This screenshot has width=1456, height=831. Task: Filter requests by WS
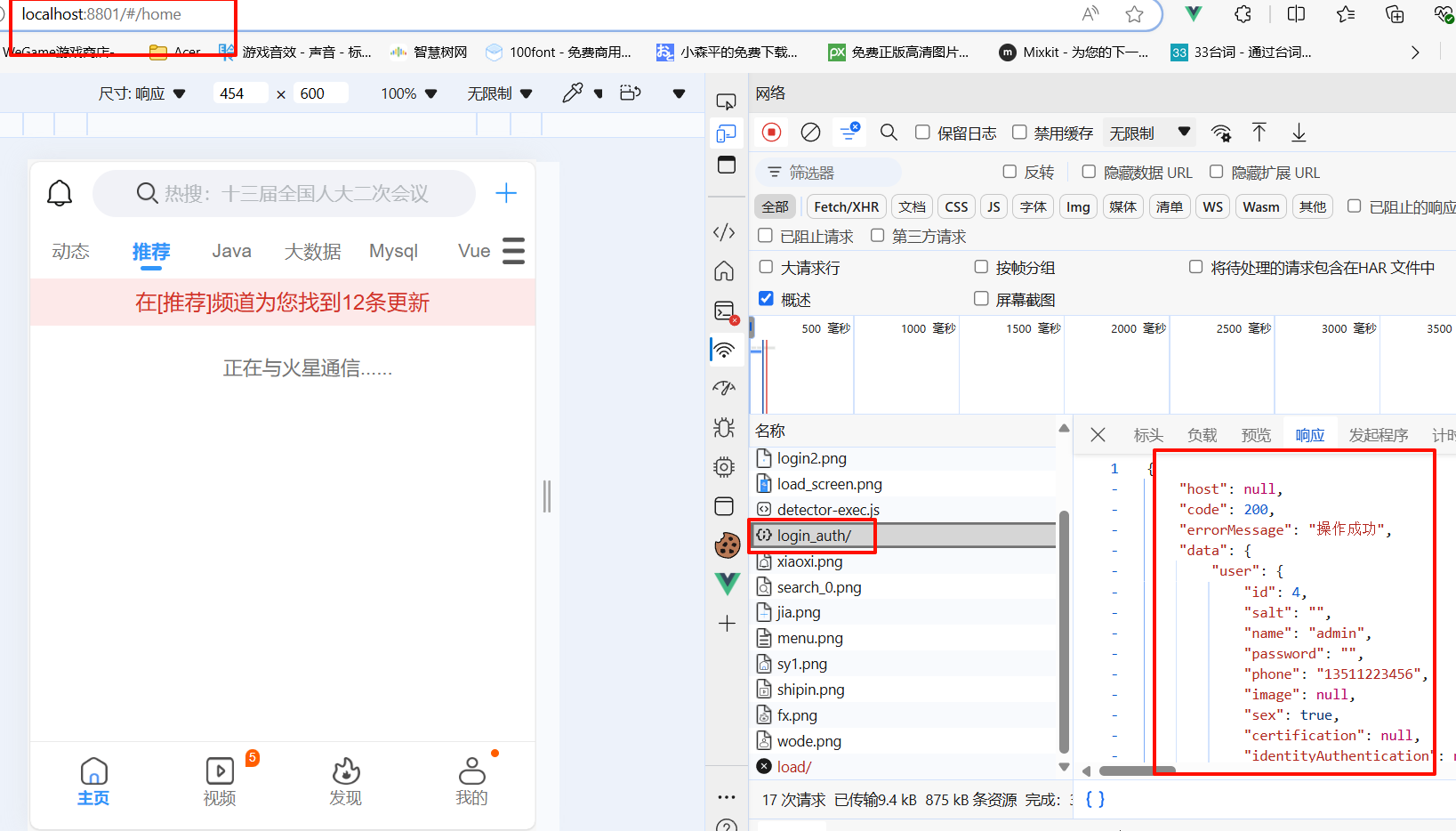(1212, 206)
